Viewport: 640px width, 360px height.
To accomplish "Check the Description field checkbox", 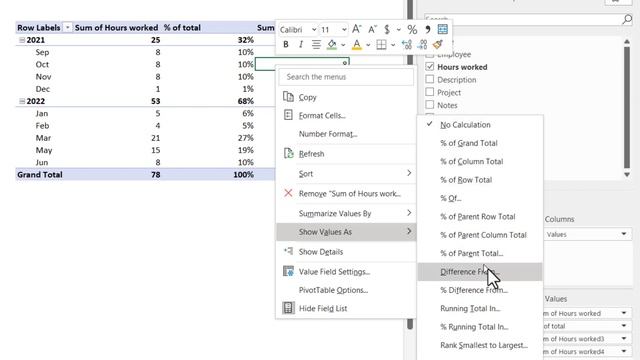I will pos(429,79).
